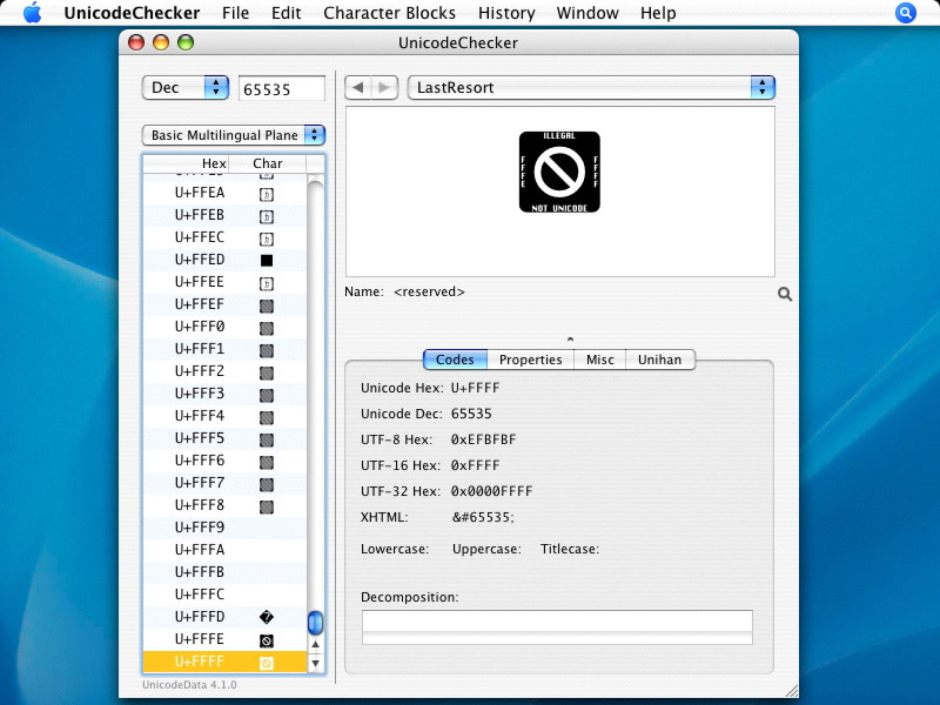Select the U+FFF2 row
940x705 pixels.
(x=225, y=372)
